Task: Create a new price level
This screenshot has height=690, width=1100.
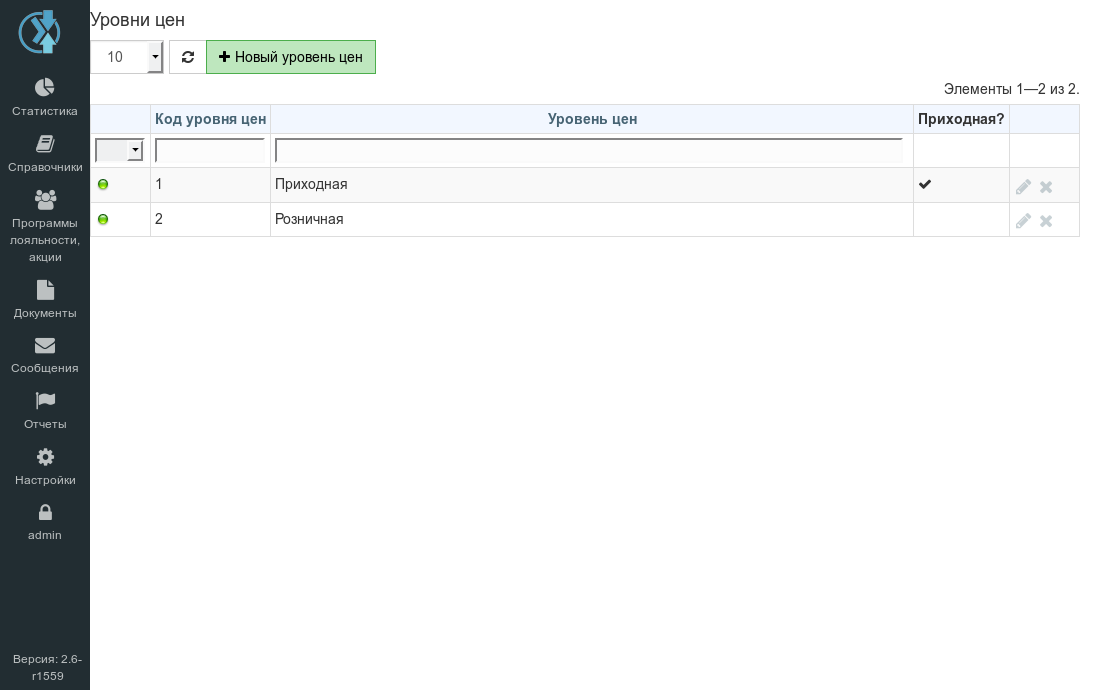Action: (x=290, y=57)
